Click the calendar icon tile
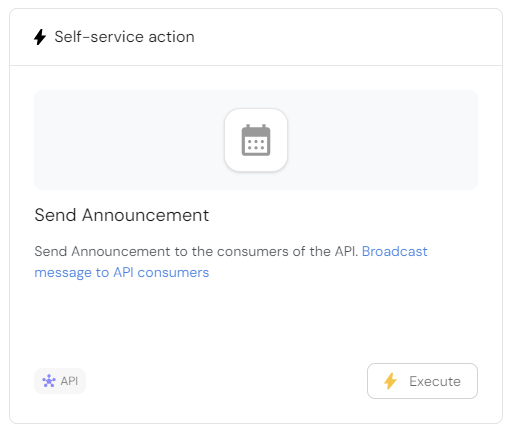The width and height of the screenshot is (520, 433). (256, 140)
